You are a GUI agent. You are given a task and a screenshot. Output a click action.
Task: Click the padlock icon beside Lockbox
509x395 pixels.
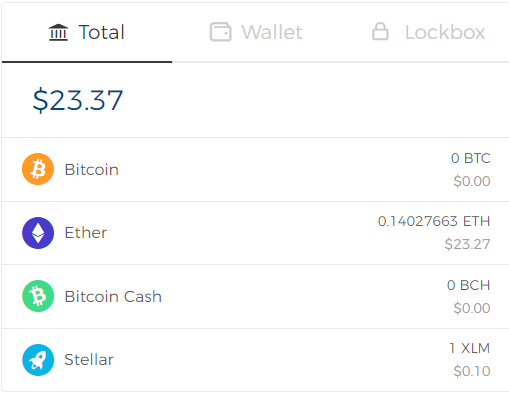[x=380, y=31]
